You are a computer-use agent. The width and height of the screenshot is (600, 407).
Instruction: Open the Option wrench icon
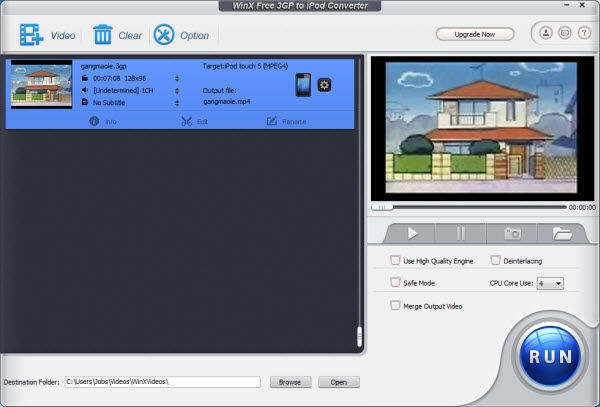tap(164, 35)
